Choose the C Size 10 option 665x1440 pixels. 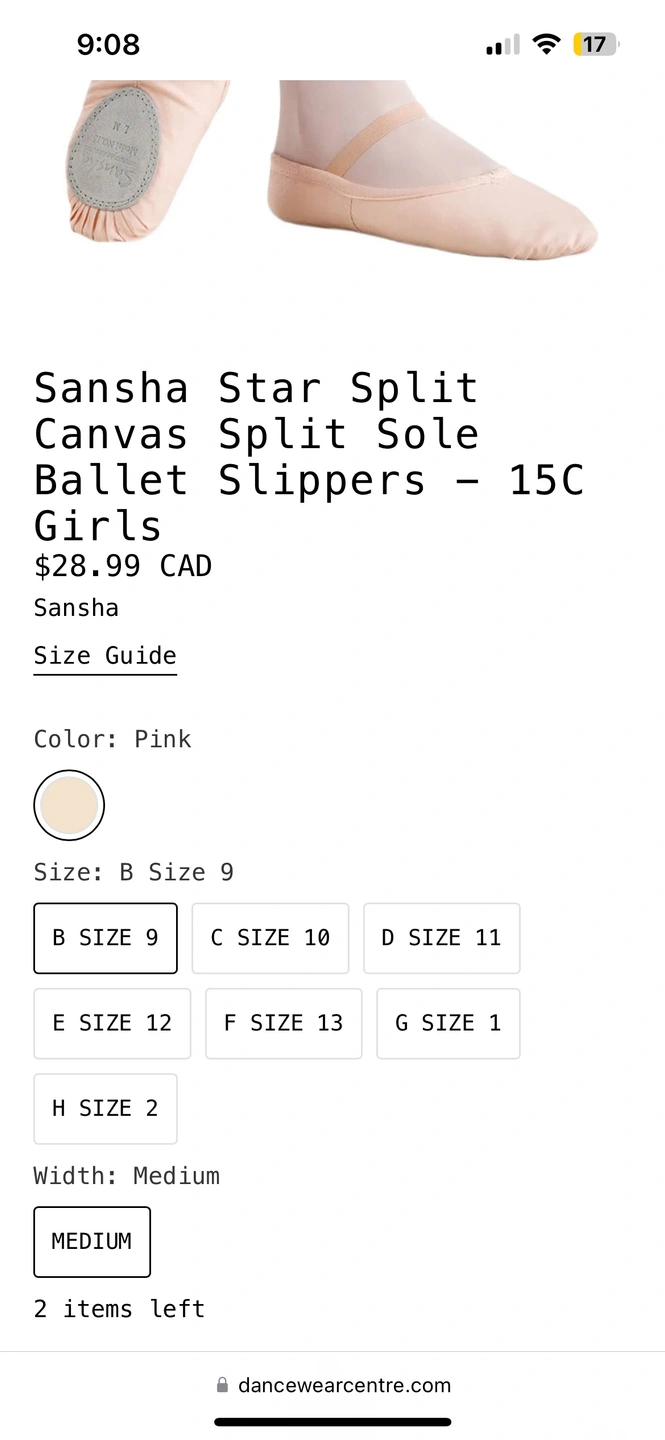(x=270, y=938)
